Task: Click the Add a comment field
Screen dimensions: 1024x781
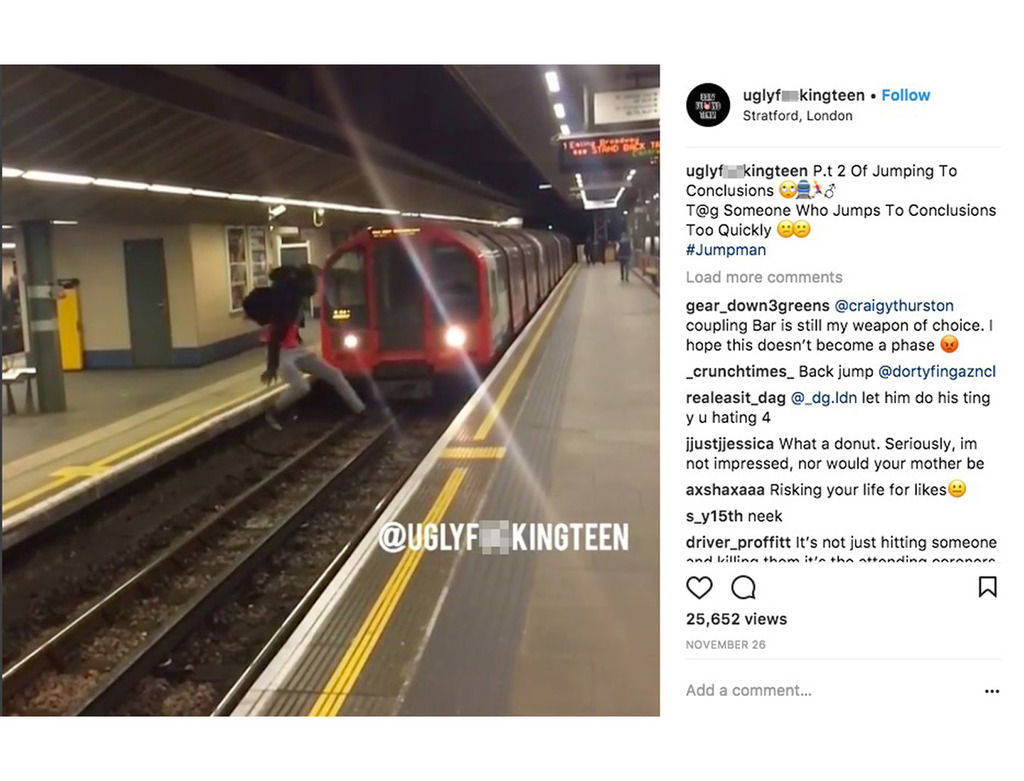Action: point(829,690)
